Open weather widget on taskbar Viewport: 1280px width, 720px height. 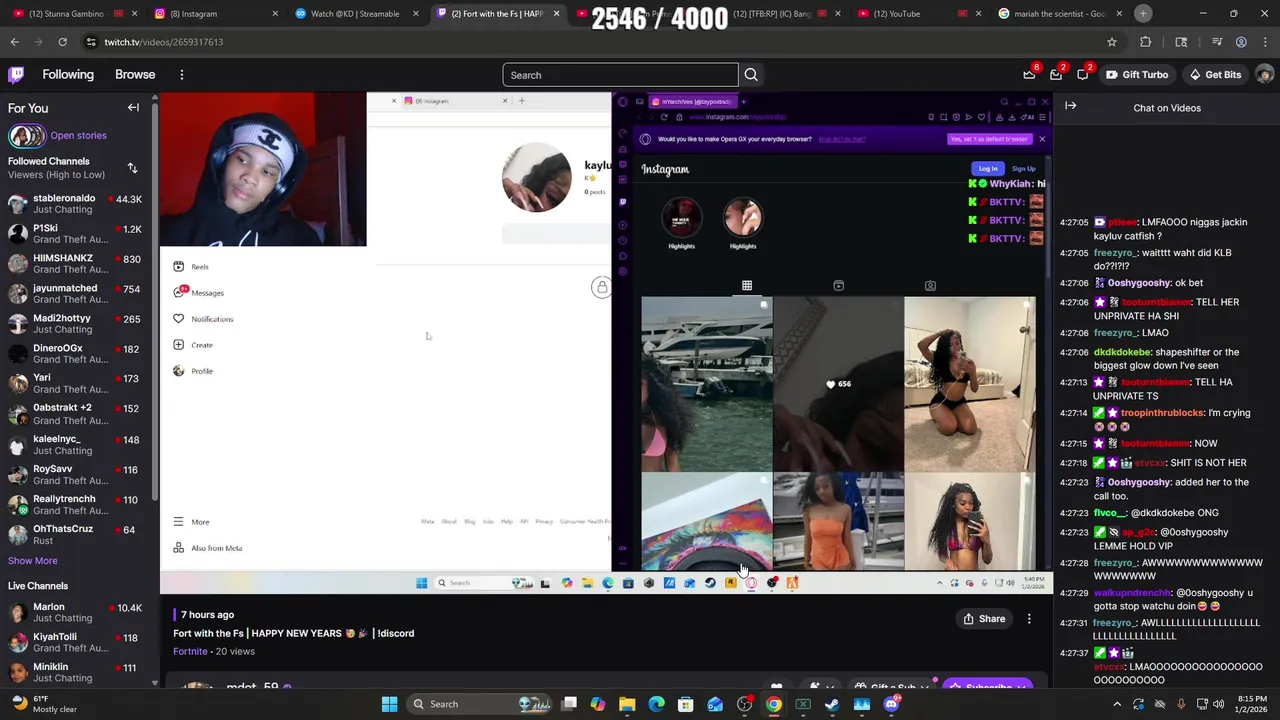click(x=42, y=704)
